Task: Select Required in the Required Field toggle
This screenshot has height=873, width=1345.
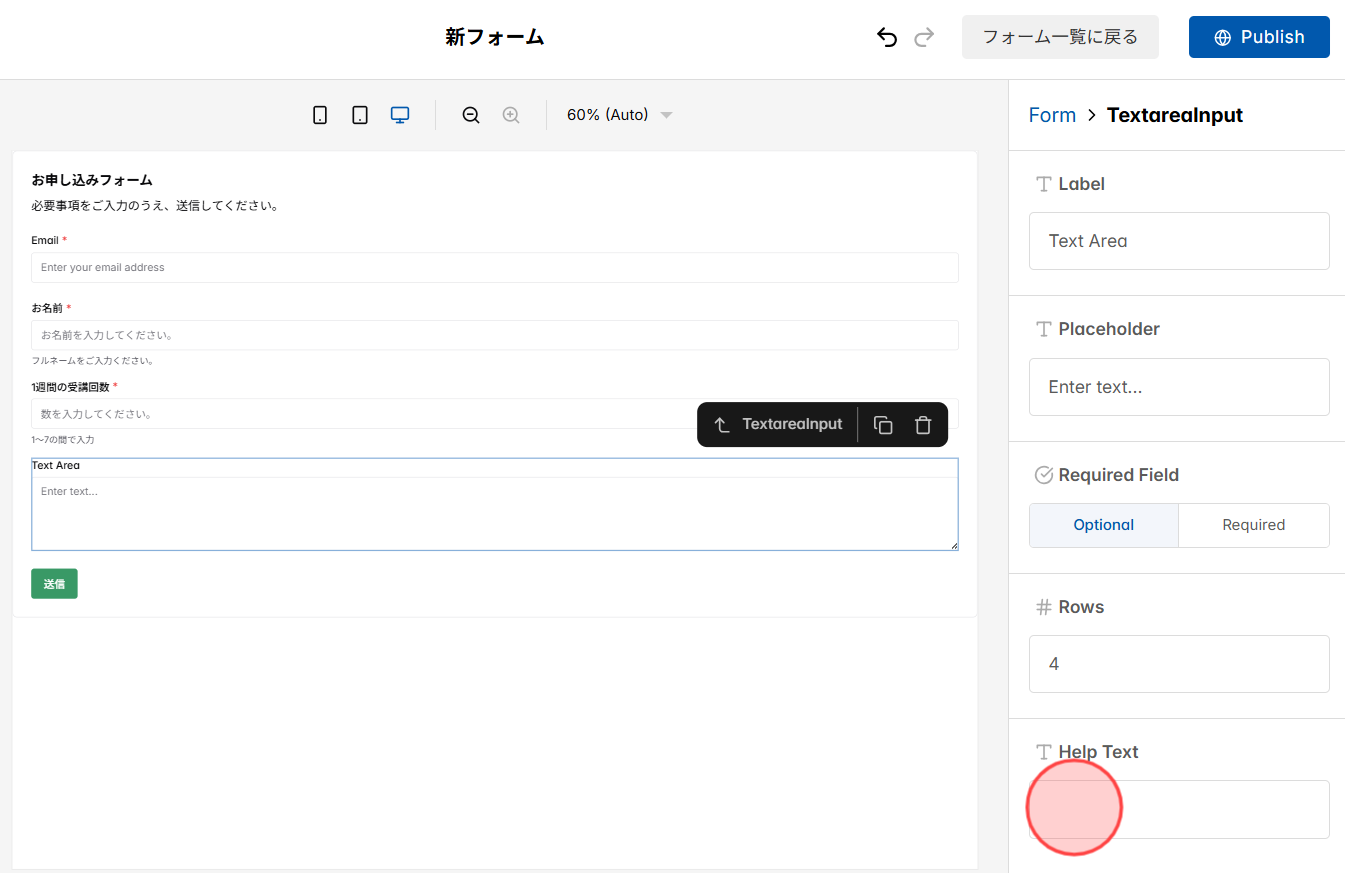Action: click(1254, 525)
